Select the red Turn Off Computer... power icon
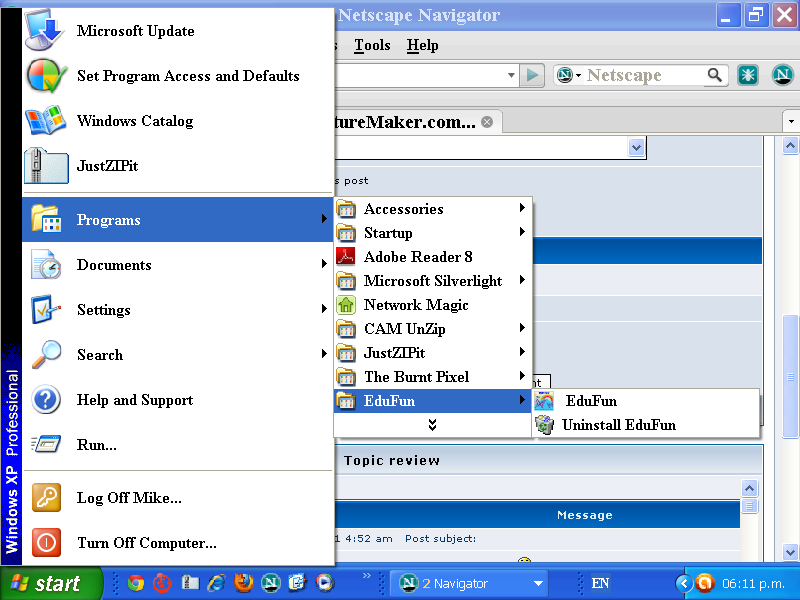The width and height of the screenshot is (800, 600). coord(46,542)
